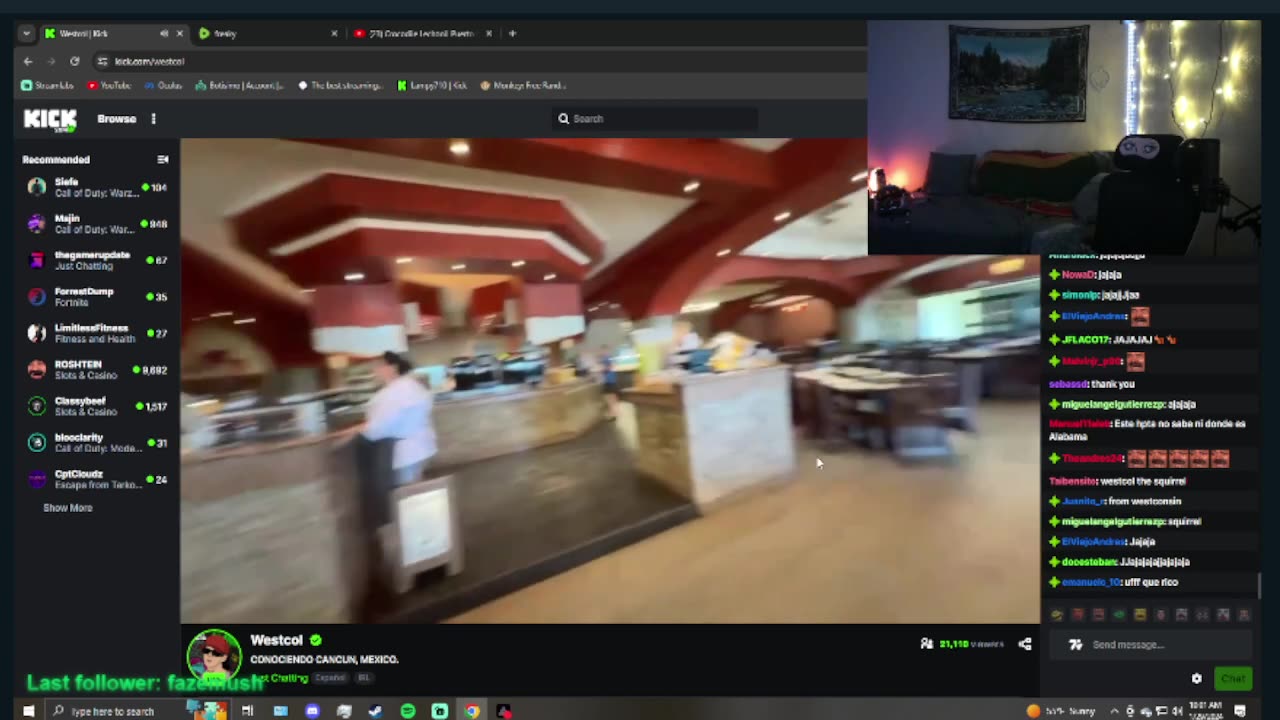The image size is (1280, 720).
Task: Click the viewers icon next to 21,110
Action: tap(927, 644)
